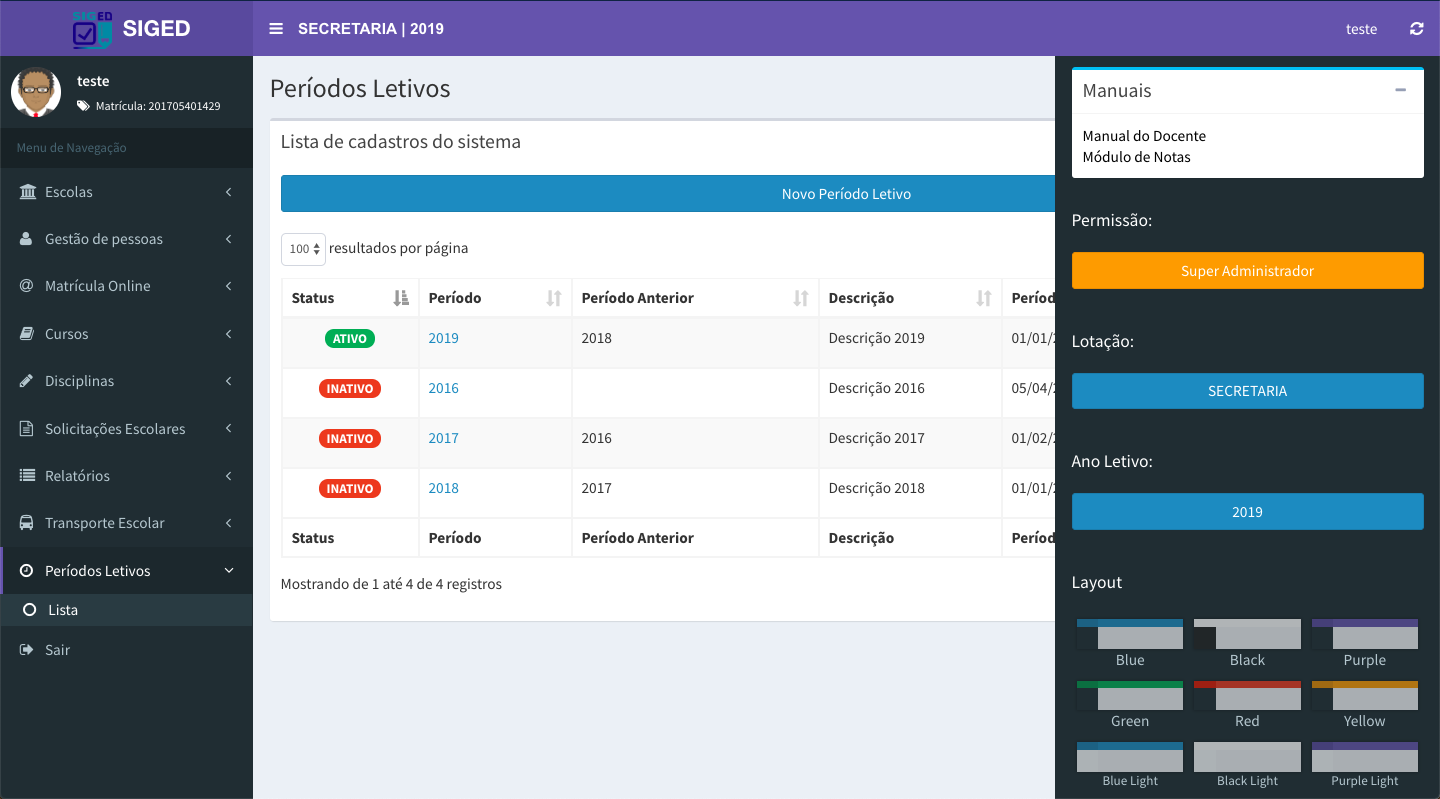Open the 2019 period link
Viewport: 1440px width, 799px height.
pos(443,338)
